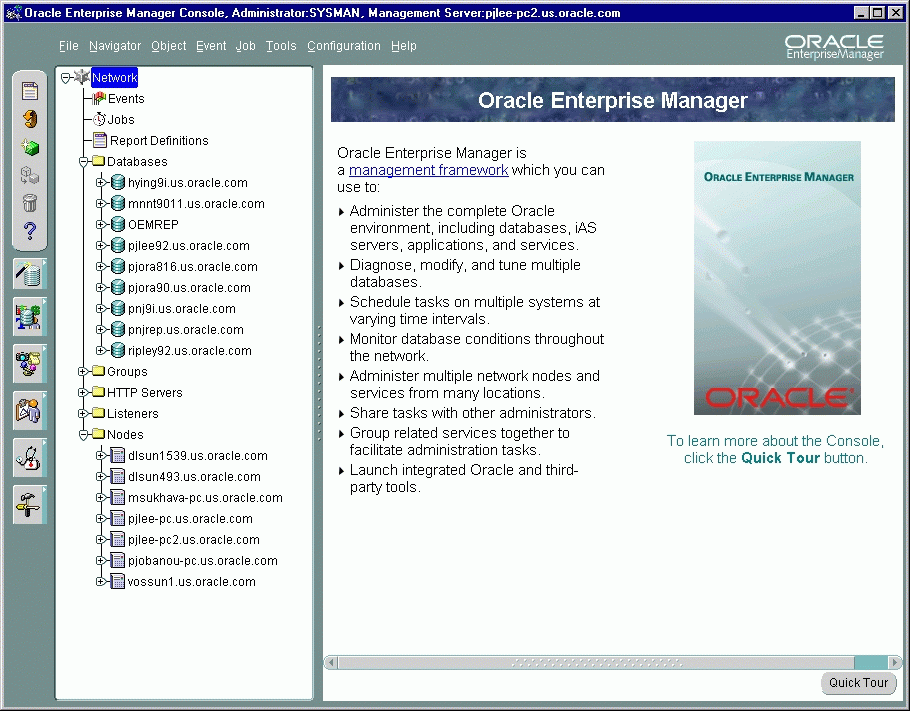Open the Diagnostics stethoscope tool drawer
Screen dimensions: 910x711
click(x=29, y=458)
